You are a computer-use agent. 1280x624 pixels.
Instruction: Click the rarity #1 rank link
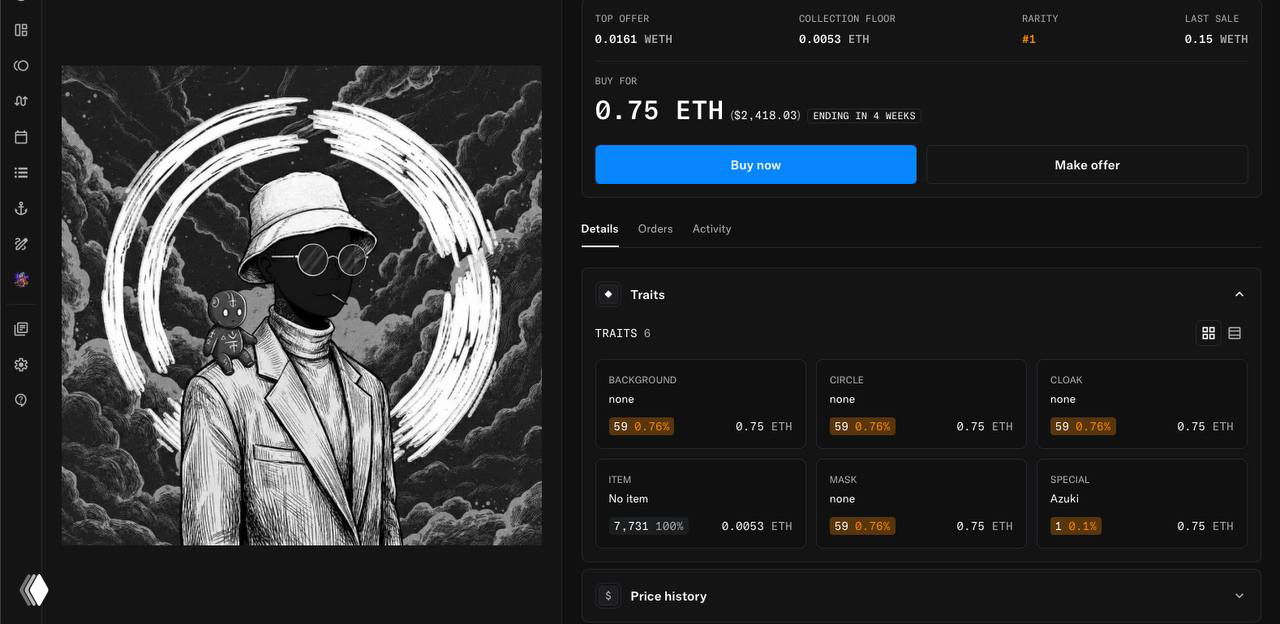(1028, 39)
